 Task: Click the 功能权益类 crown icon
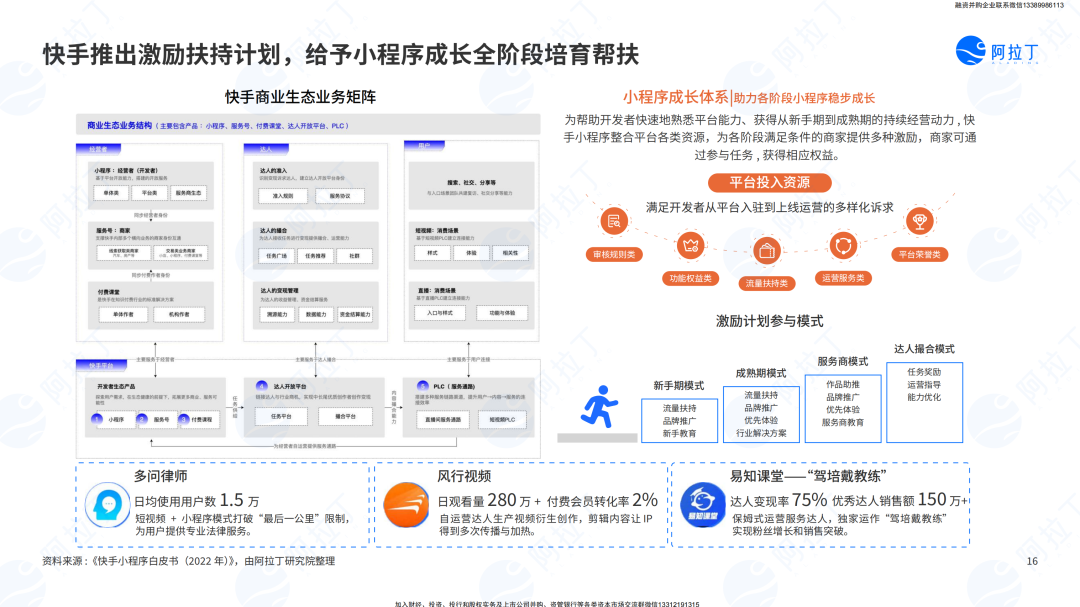[x=690, y=245]
